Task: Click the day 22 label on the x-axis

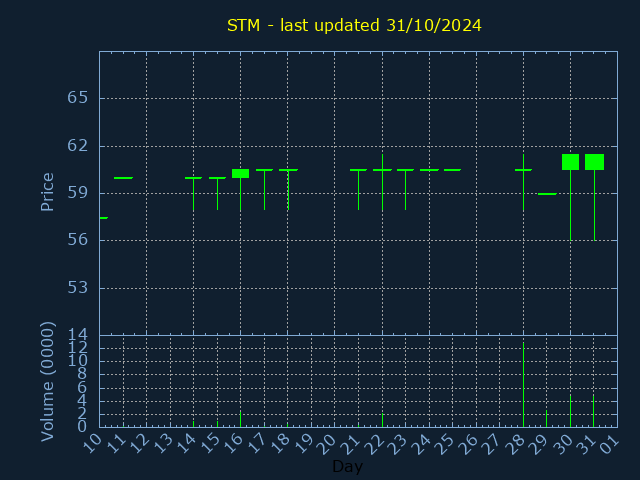Action: click(x=376, y=443)
